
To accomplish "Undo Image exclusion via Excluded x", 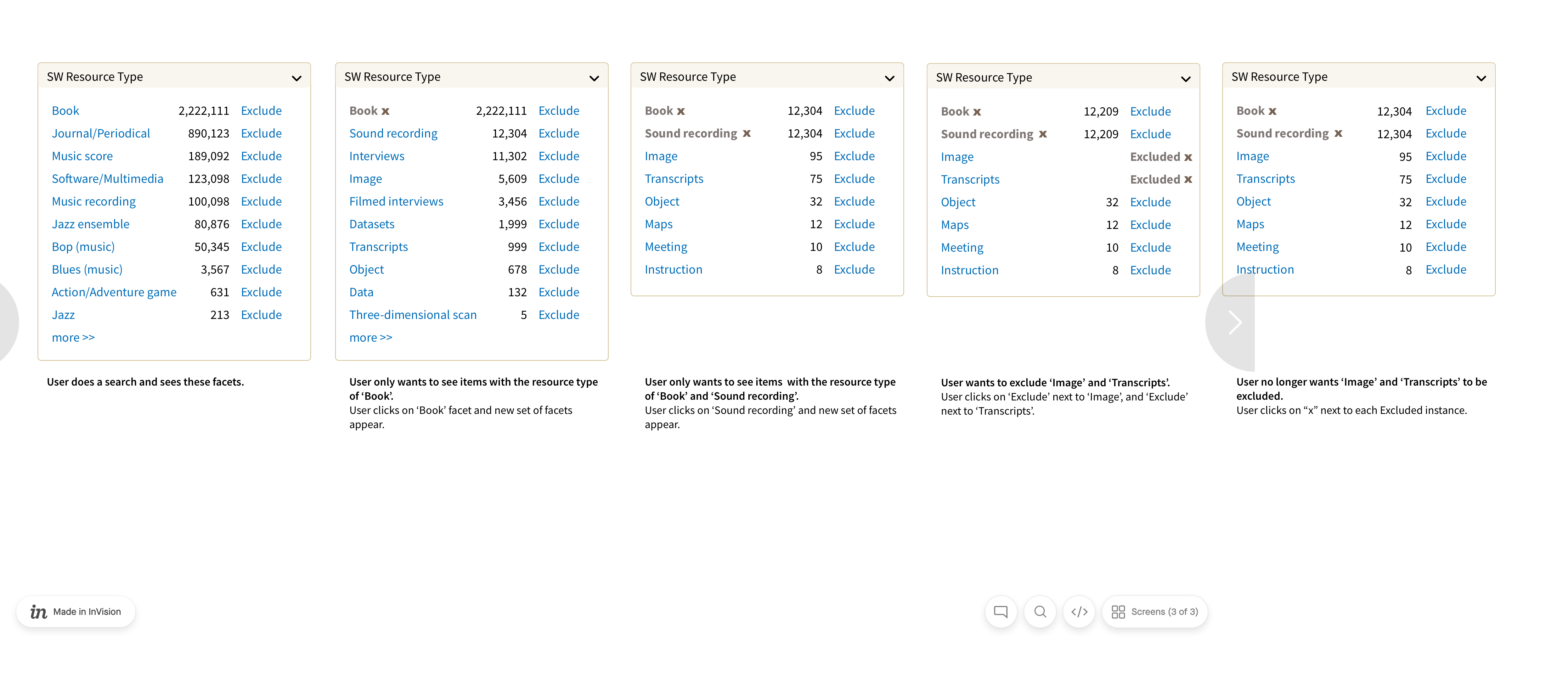I will [x=1188, y=157].
